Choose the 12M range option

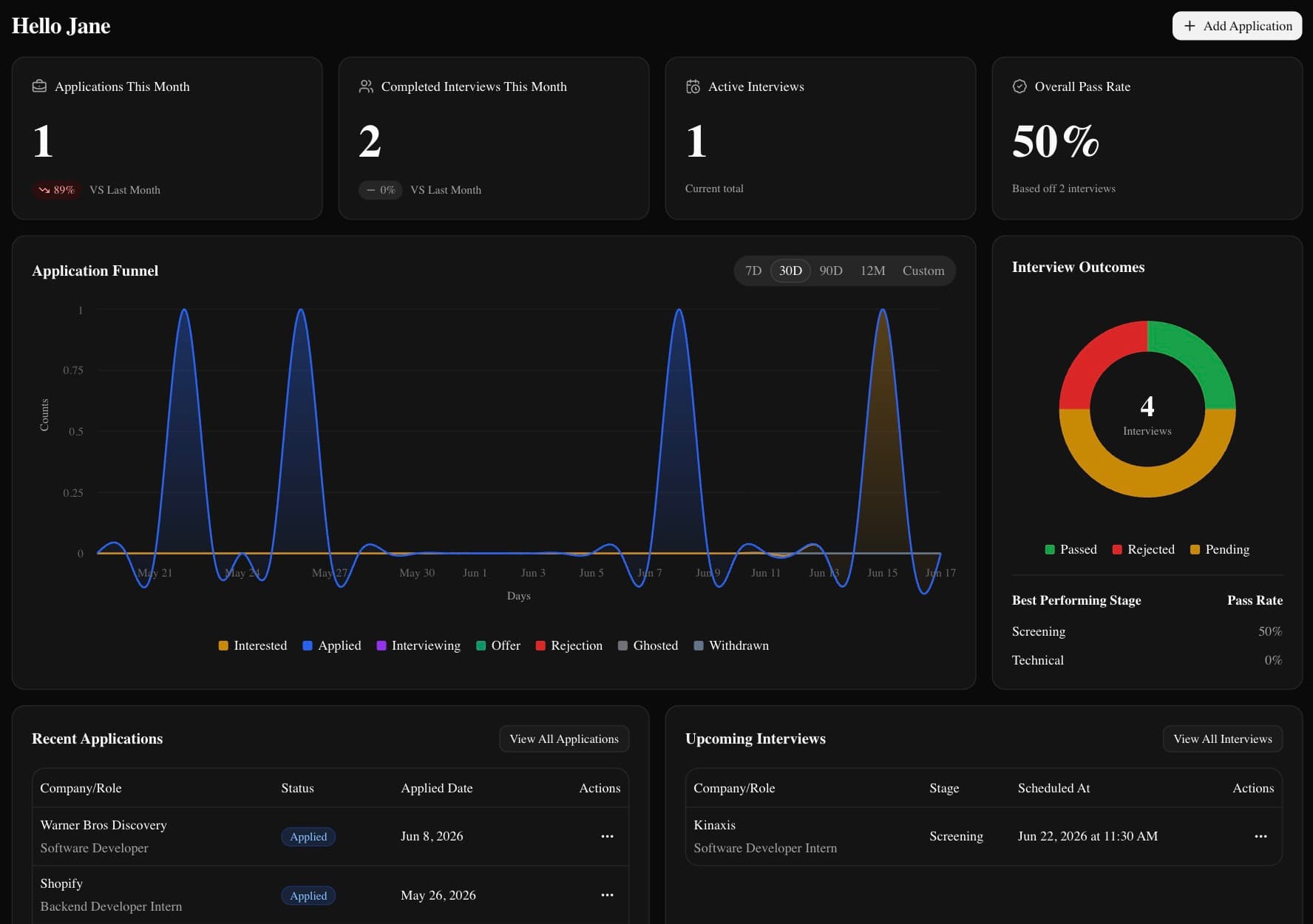[x=872, y=271]
